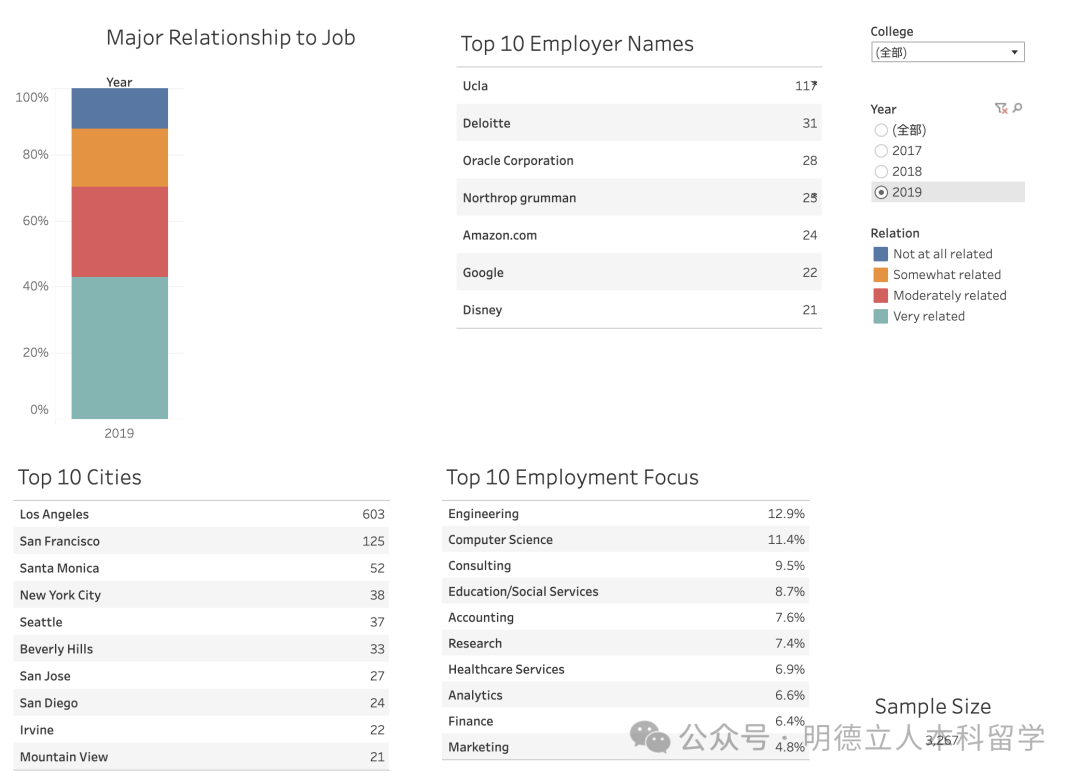Select the 2019 year radio button
This screenshot has width=1080, height=781.
[x=881, y=193]
